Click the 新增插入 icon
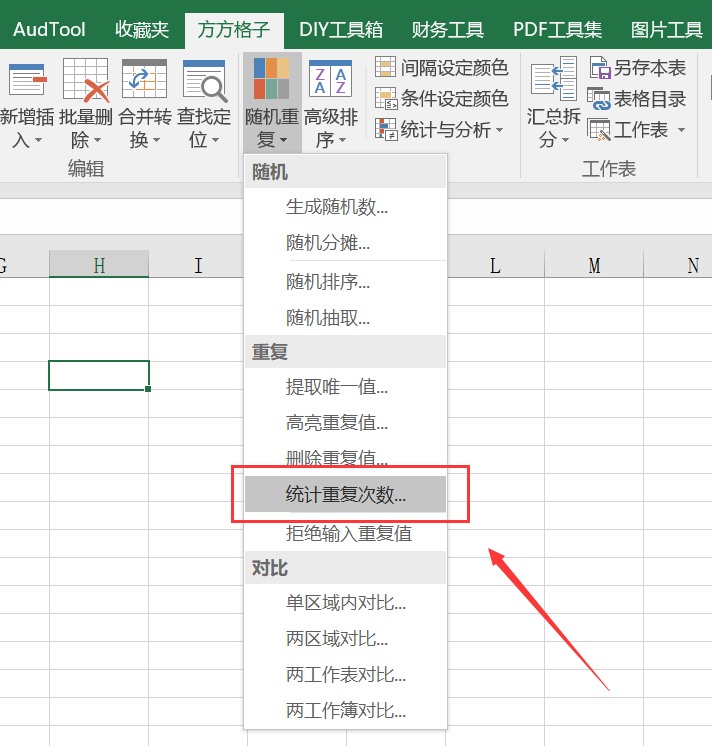The width and height of the screenshot is (712, 746). (x=28, y=79)
